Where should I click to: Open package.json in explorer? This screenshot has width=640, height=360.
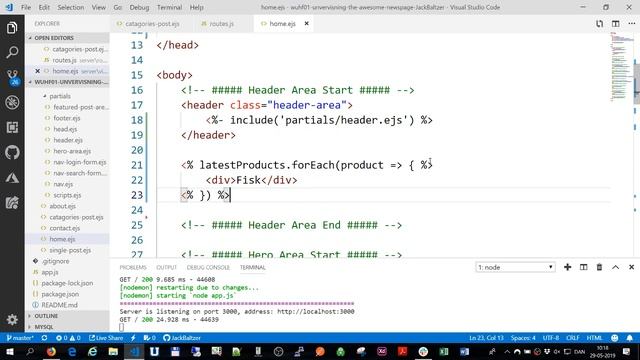pyautogui.click(x=60, y=294)
